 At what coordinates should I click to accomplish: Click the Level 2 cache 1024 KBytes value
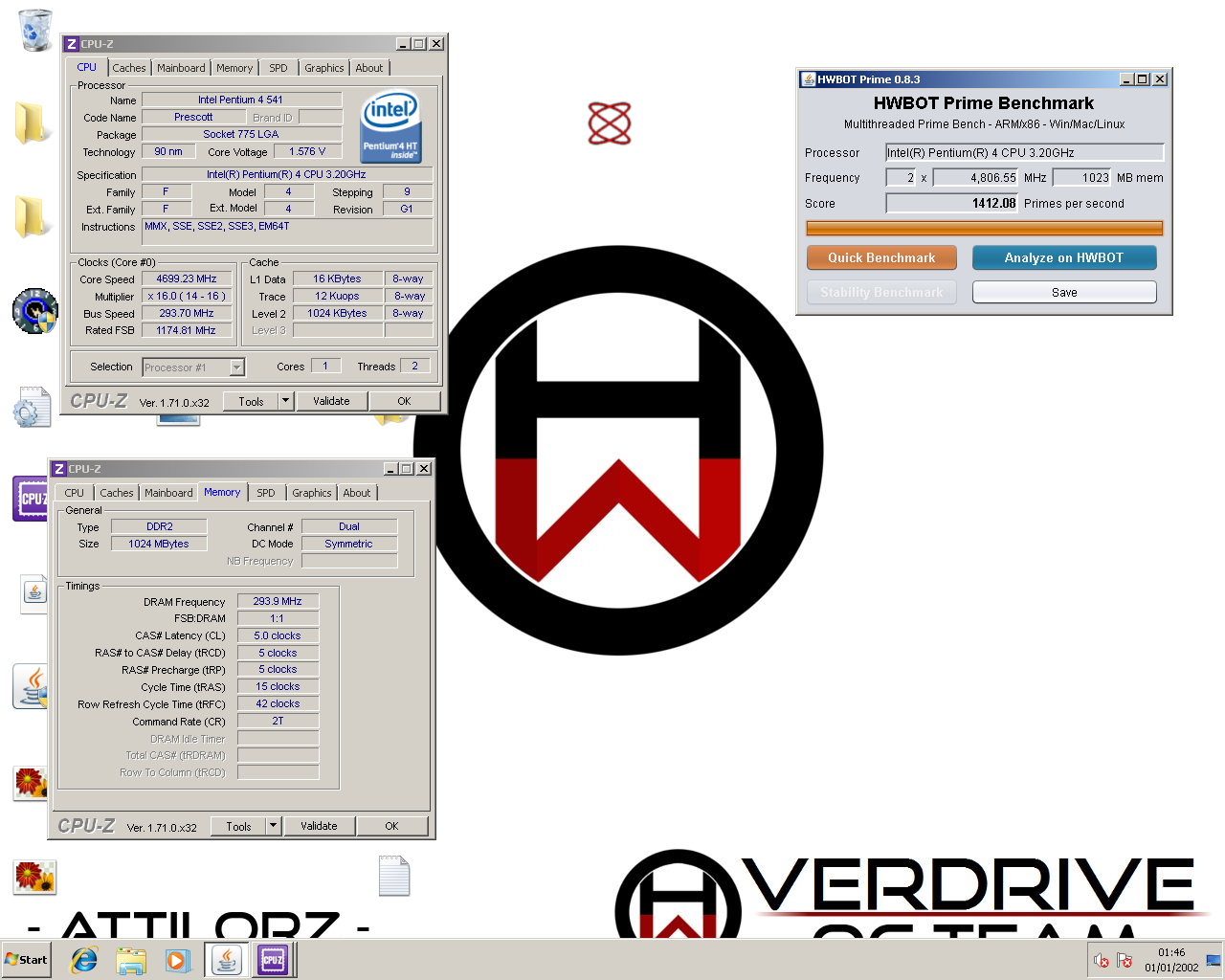pos(337,313)
